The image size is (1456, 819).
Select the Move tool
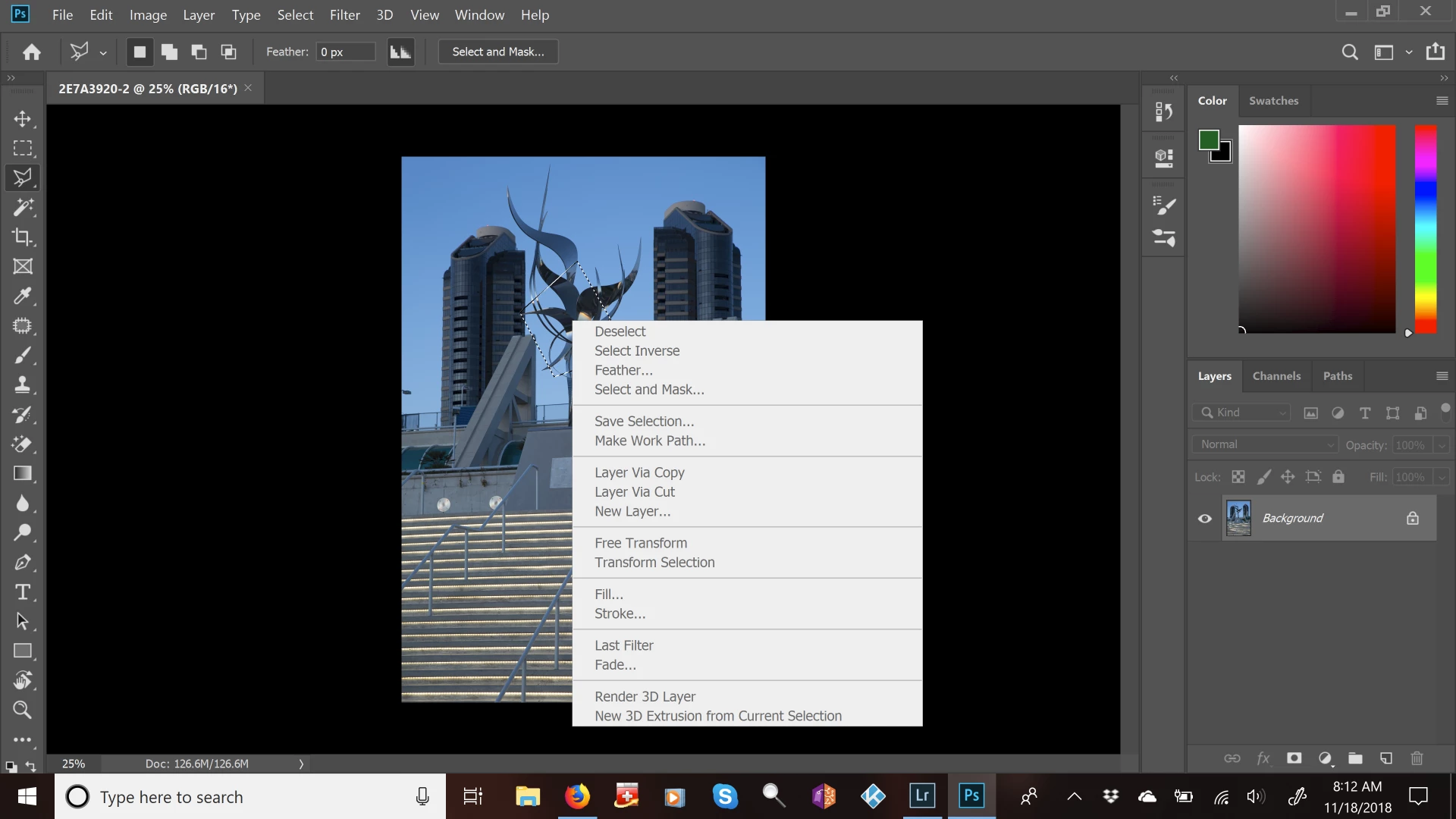point(23,119)
